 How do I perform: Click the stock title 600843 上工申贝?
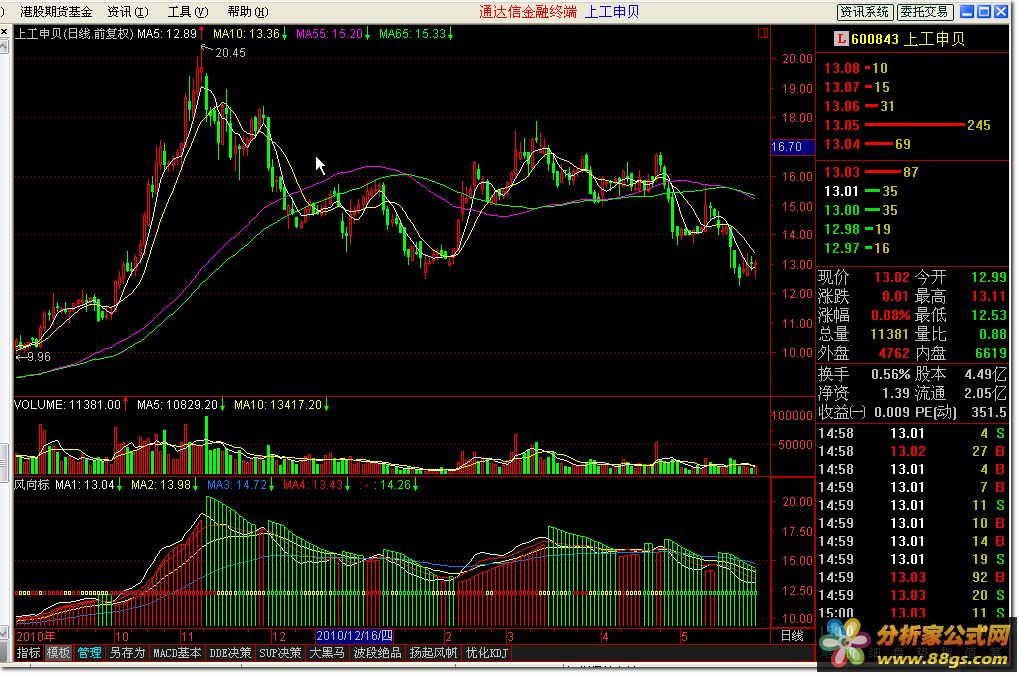pyautogui.click(x=907, y=39)
